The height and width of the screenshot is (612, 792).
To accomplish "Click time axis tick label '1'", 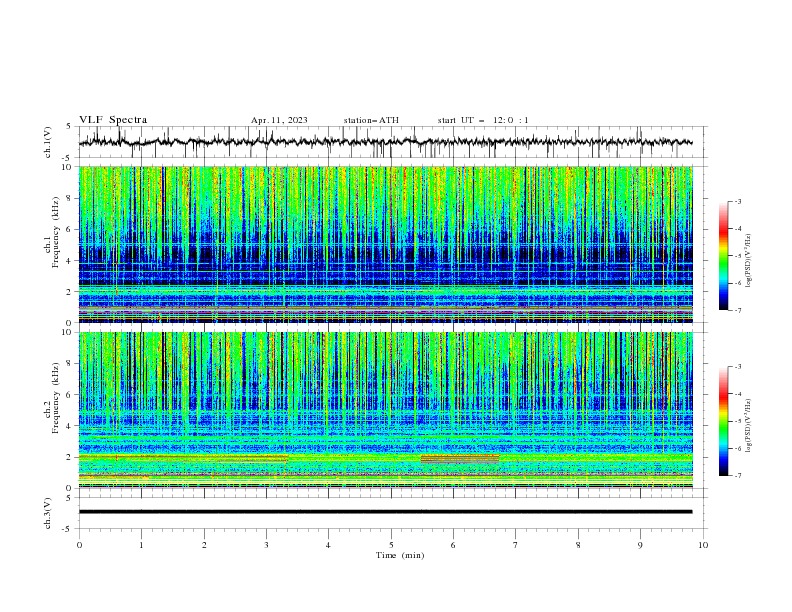I will pos(141,545).
